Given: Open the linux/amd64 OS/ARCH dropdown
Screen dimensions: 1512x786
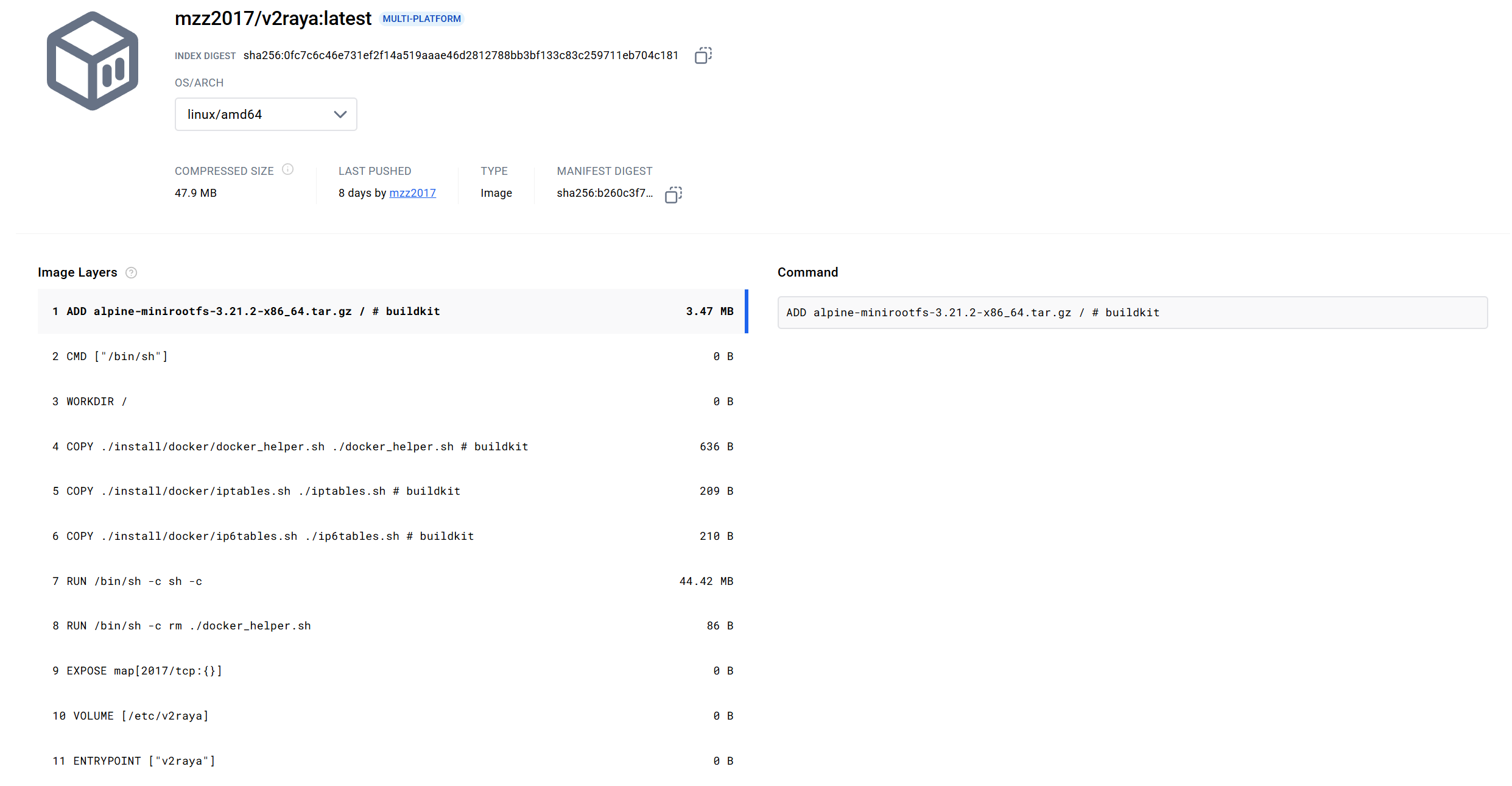Looking at the screenshot, I should (266, 114).
